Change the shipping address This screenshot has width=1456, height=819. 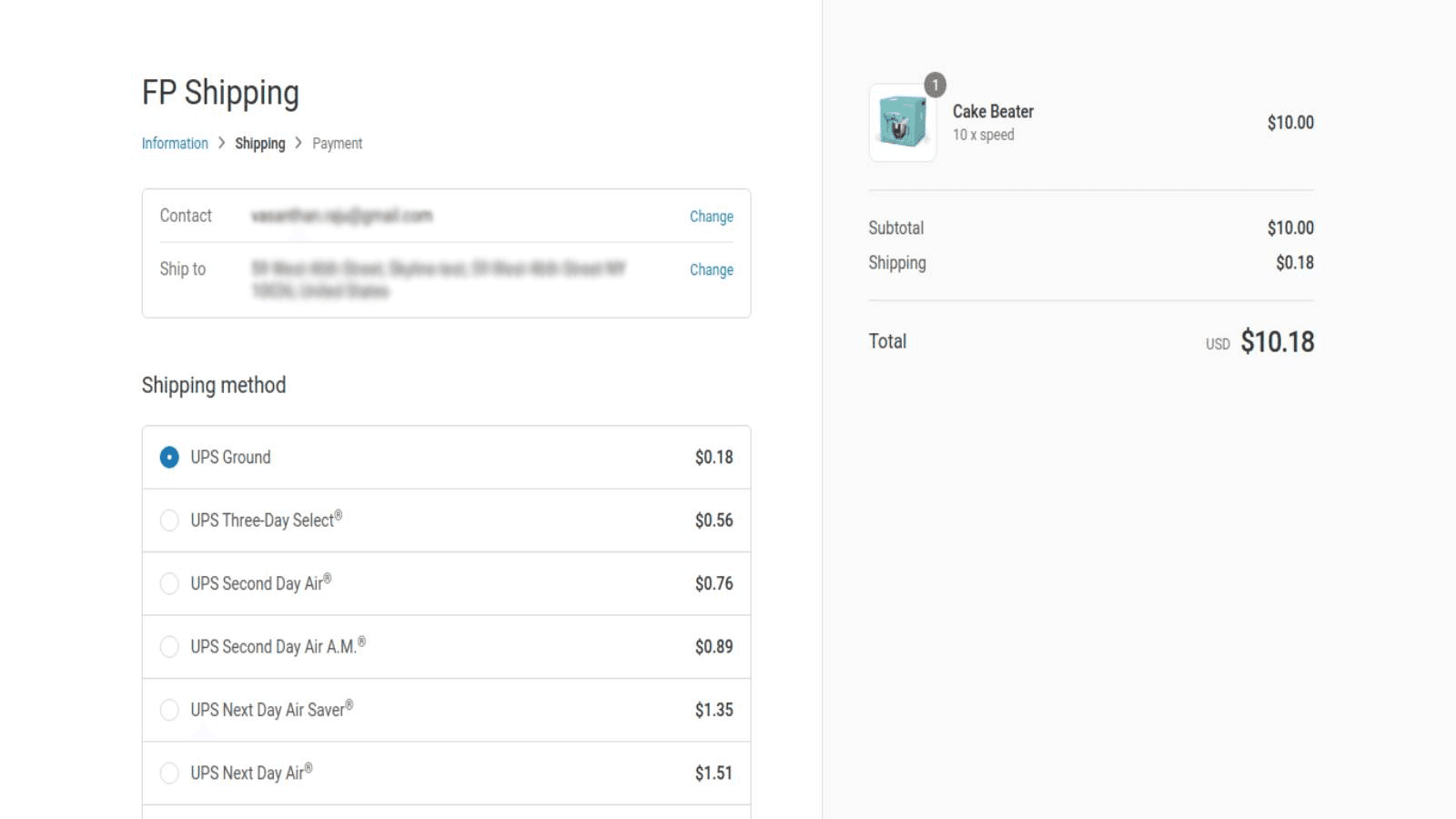pyautogui.click(x=711, y=269)
